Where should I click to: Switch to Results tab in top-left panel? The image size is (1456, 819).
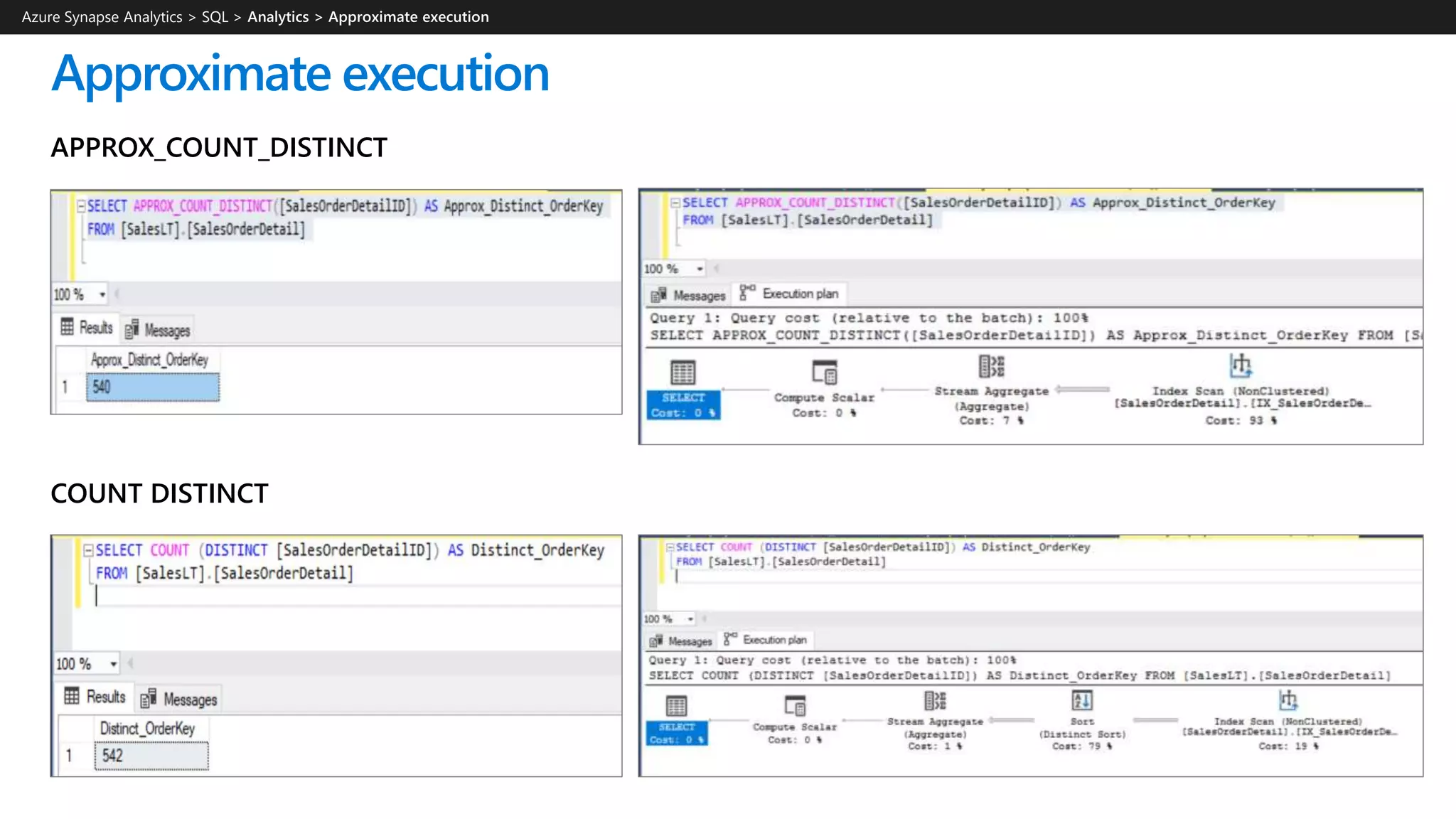[87, 328]
